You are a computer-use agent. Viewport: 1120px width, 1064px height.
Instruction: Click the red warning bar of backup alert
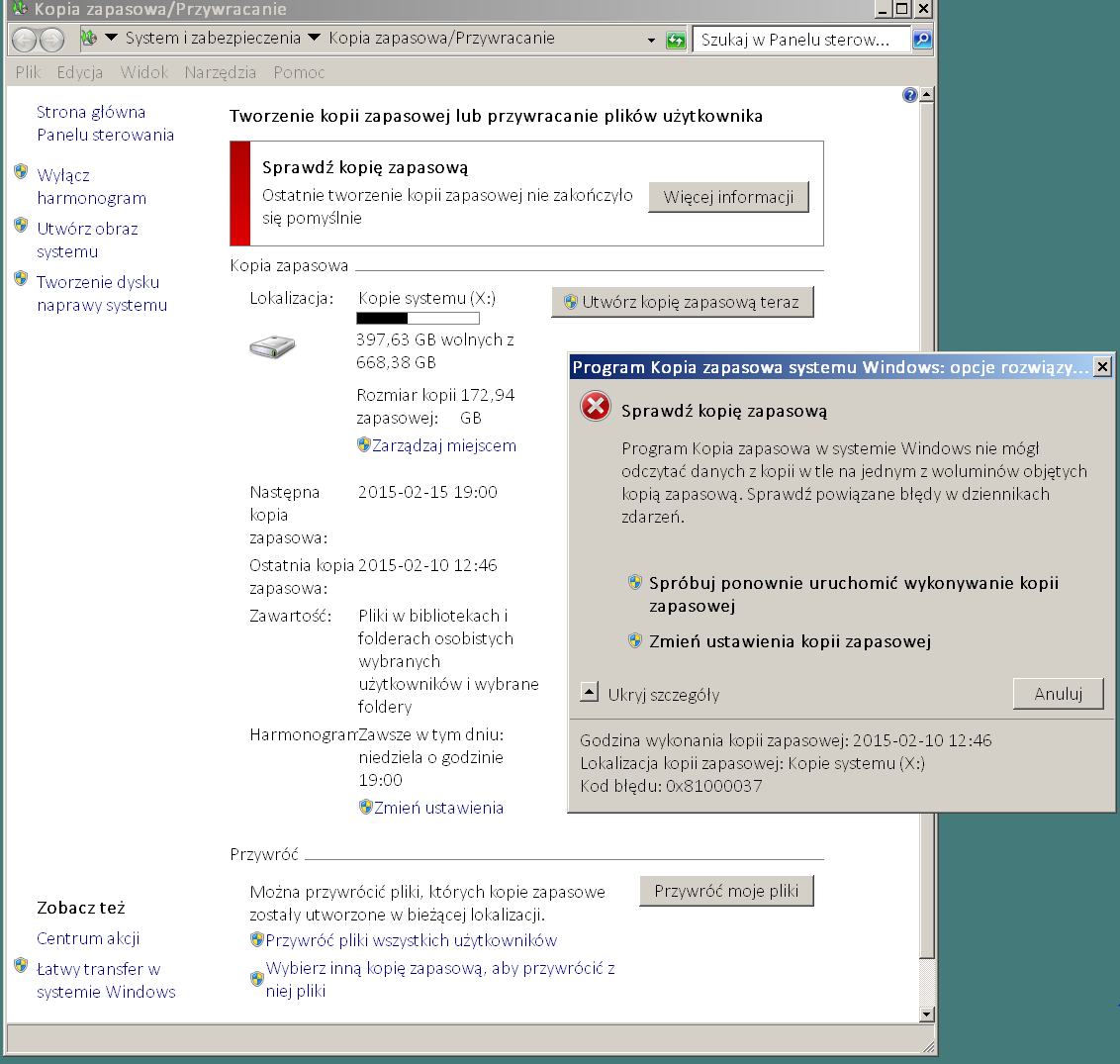click(x=240, y=194)
